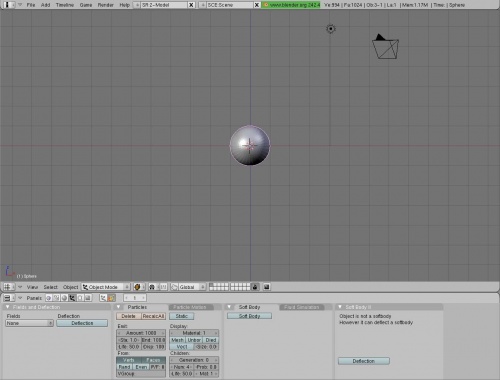Screen dimensions: 500x380
Task: Open the Timeline menu
Action: tap(65, 5)
